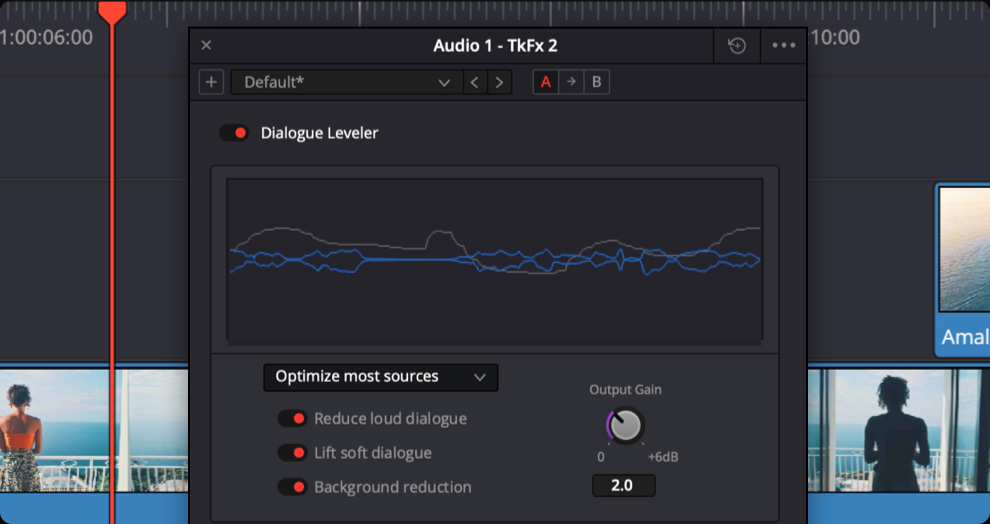Disable the Dialogue Leveler effect toggle
990x524 pixels.
tap(235, 133)
